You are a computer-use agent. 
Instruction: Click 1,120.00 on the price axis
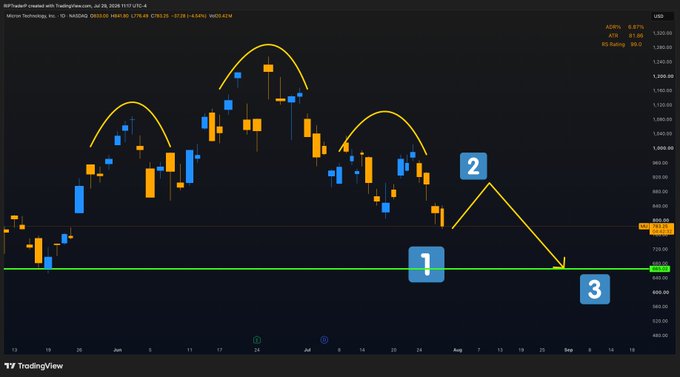click(662, 105)
